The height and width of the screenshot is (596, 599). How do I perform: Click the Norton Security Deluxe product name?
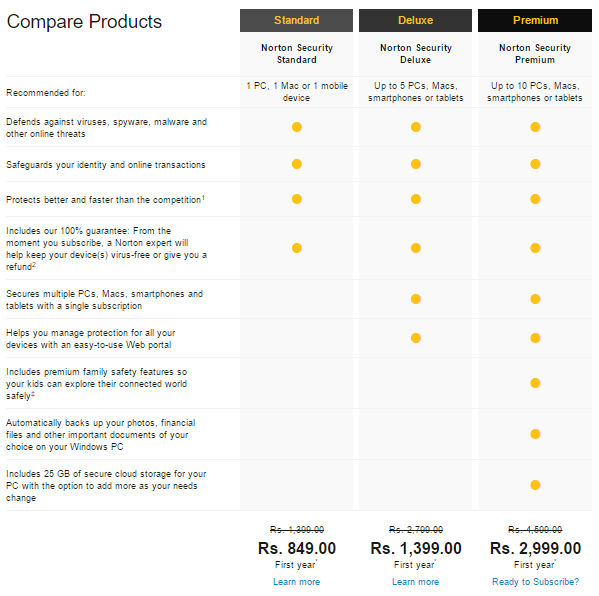tap(416, 53)
